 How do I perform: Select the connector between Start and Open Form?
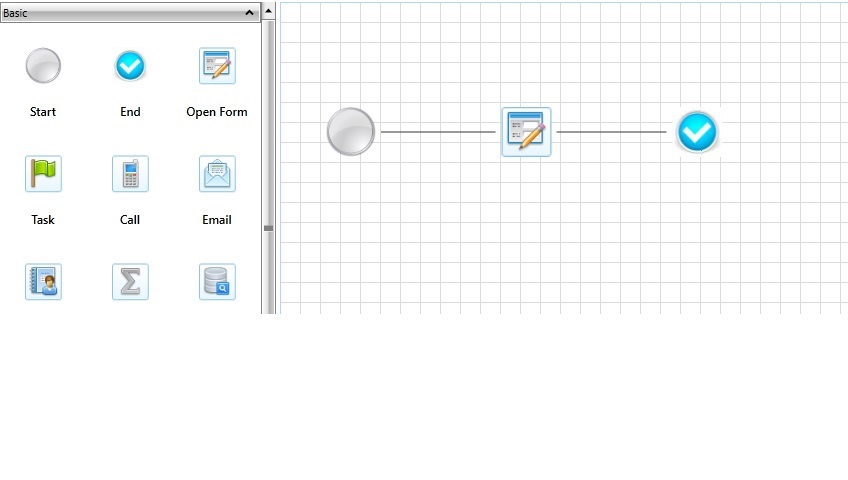(438, 132)
